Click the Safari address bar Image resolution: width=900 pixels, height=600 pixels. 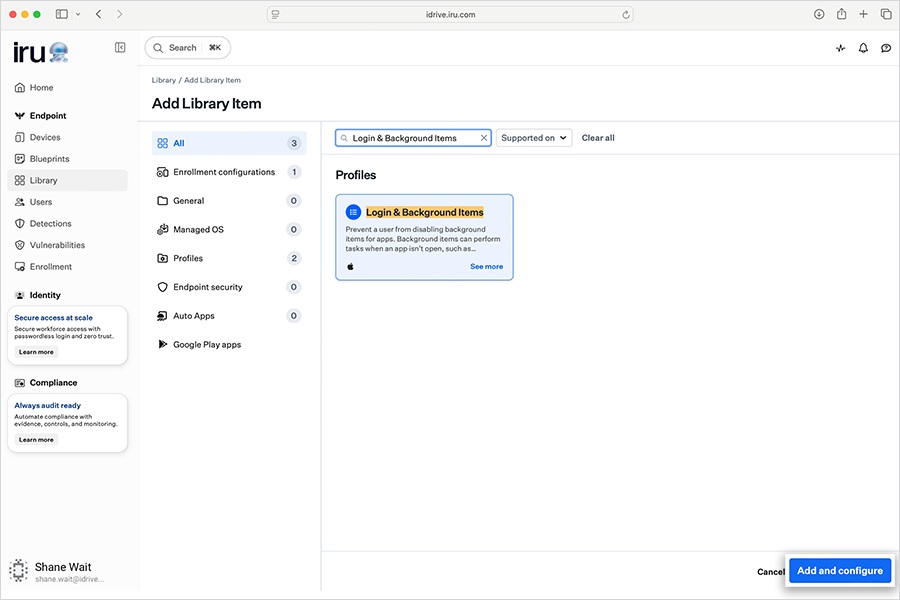pyautogui.click(x=450, y=14)
